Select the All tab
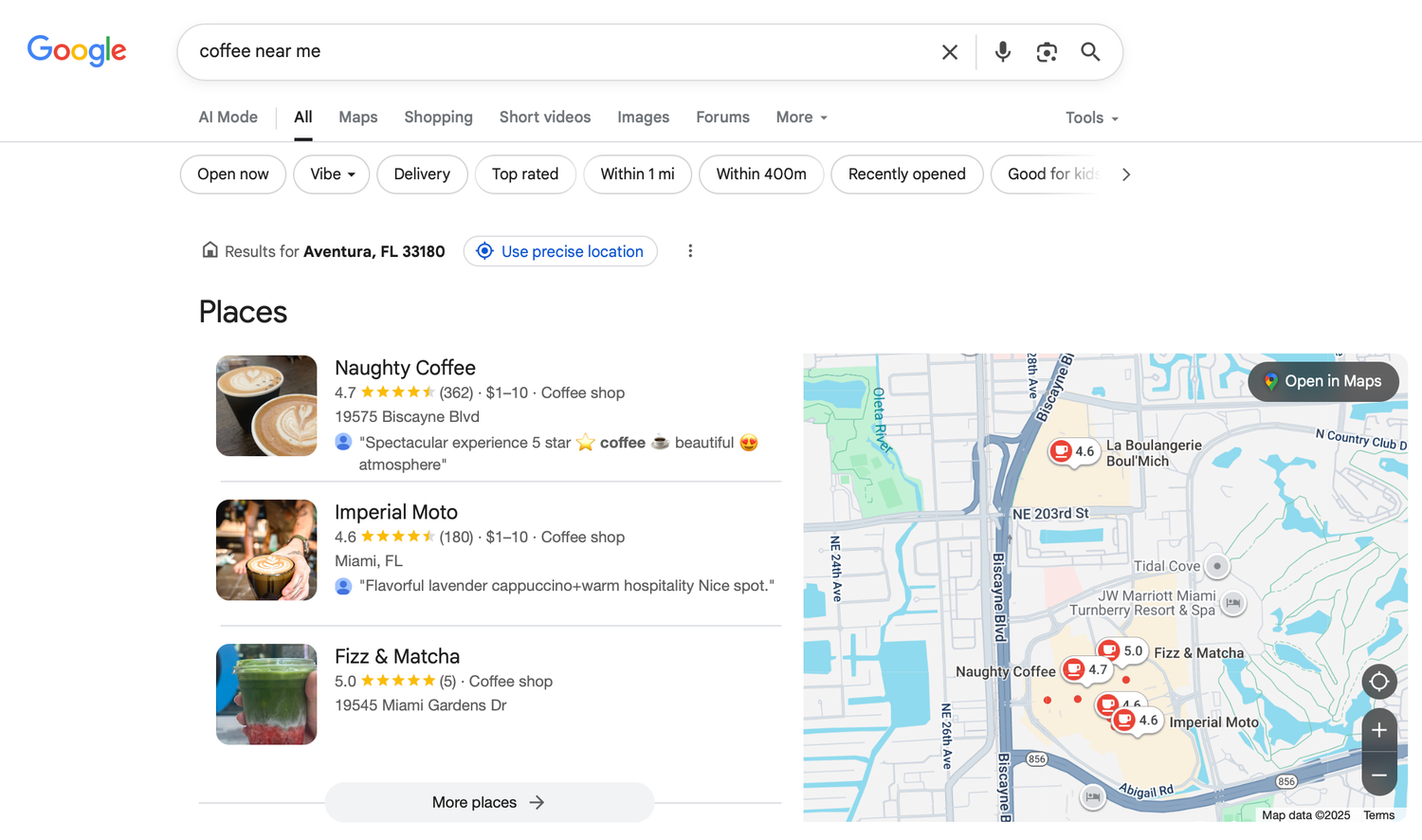Screen dimensions: 1422x840 click(x=302, y=118)
